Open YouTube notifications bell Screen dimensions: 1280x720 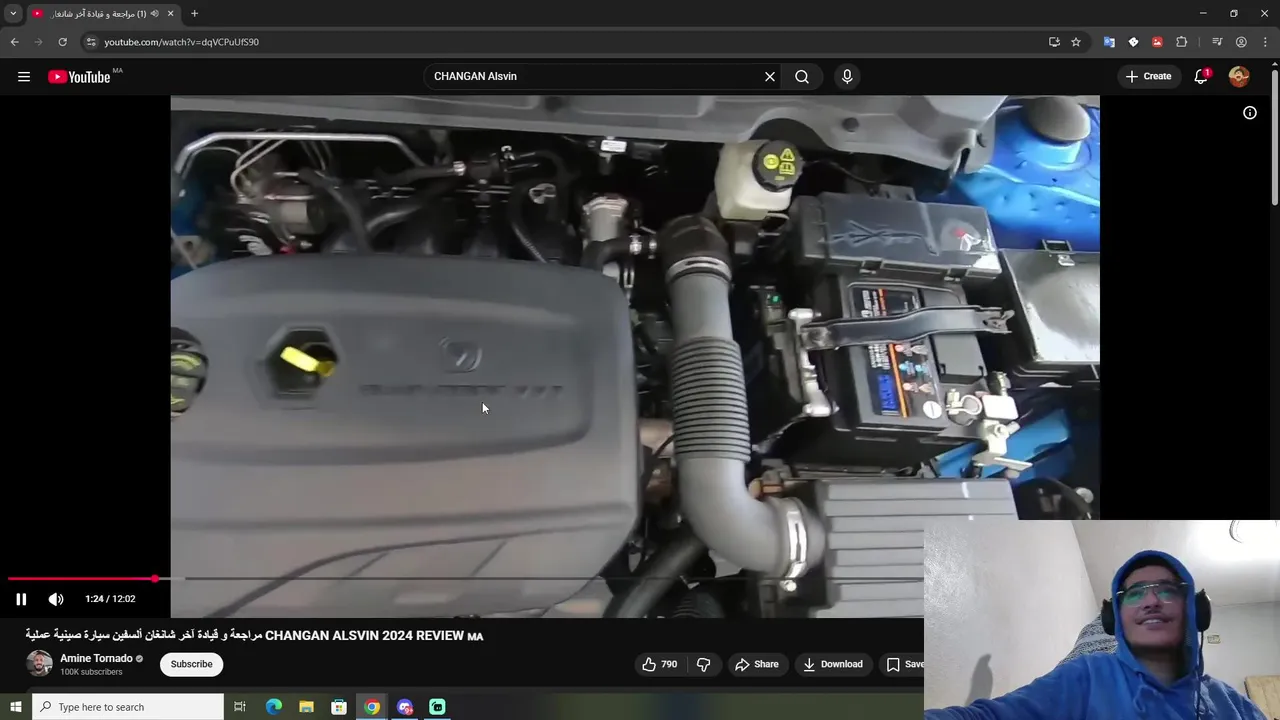(x=1201, y=77)
